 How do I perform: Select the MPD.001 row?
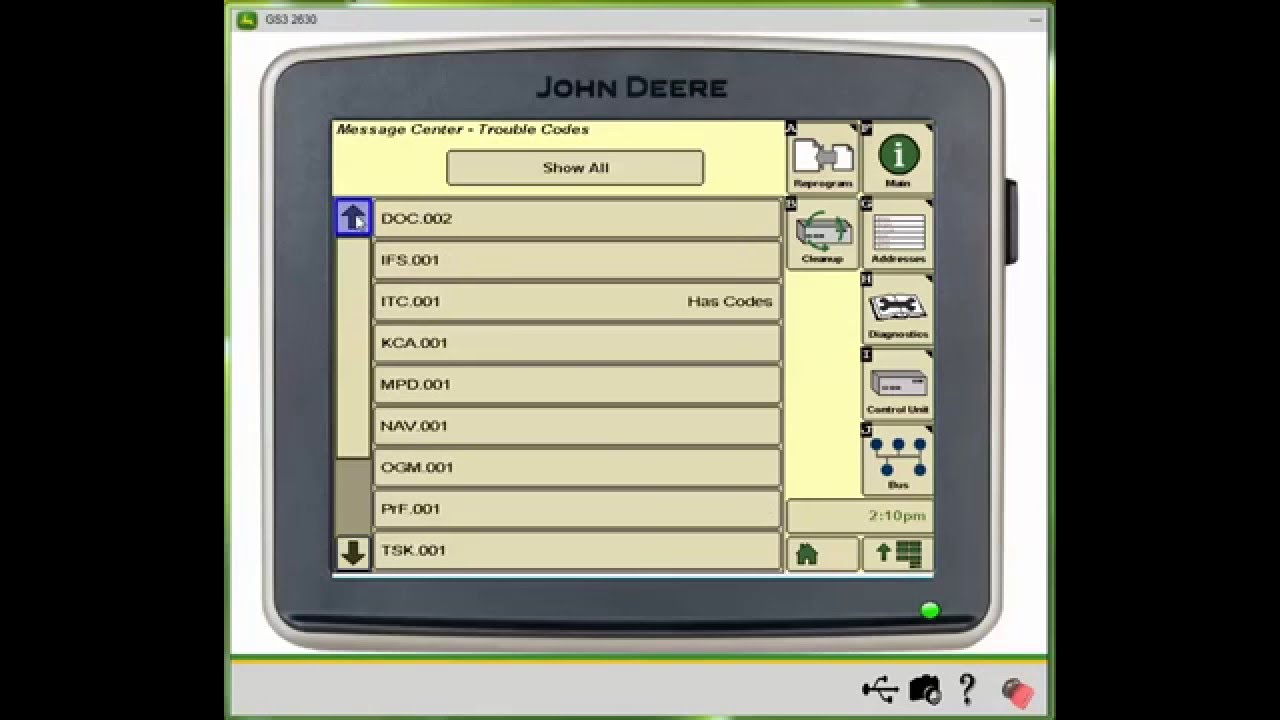tap(577, 384)
